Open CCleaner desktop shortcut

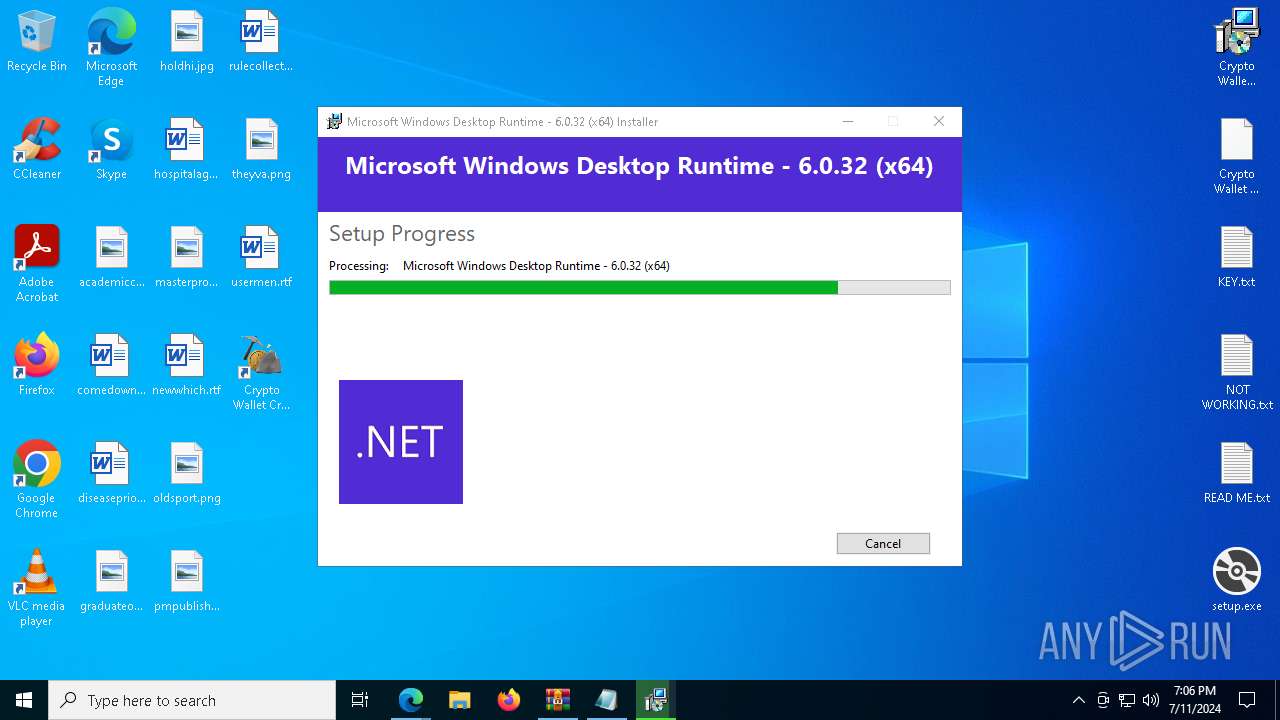37,150
